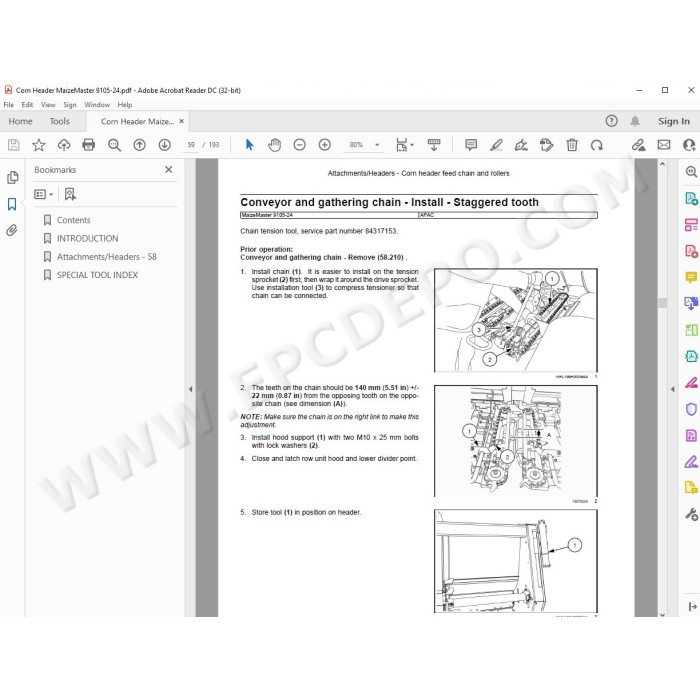Close the Bookmarks panel
Screen dimensions: 700x700
pos(168,170)
